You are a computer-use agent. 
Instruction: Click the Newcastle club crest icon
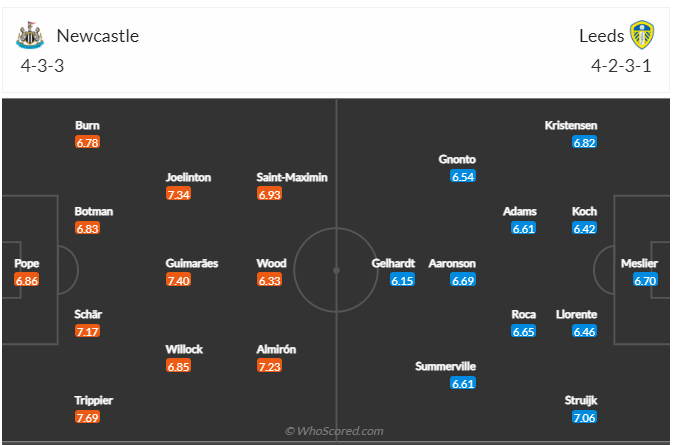[31, 36]
